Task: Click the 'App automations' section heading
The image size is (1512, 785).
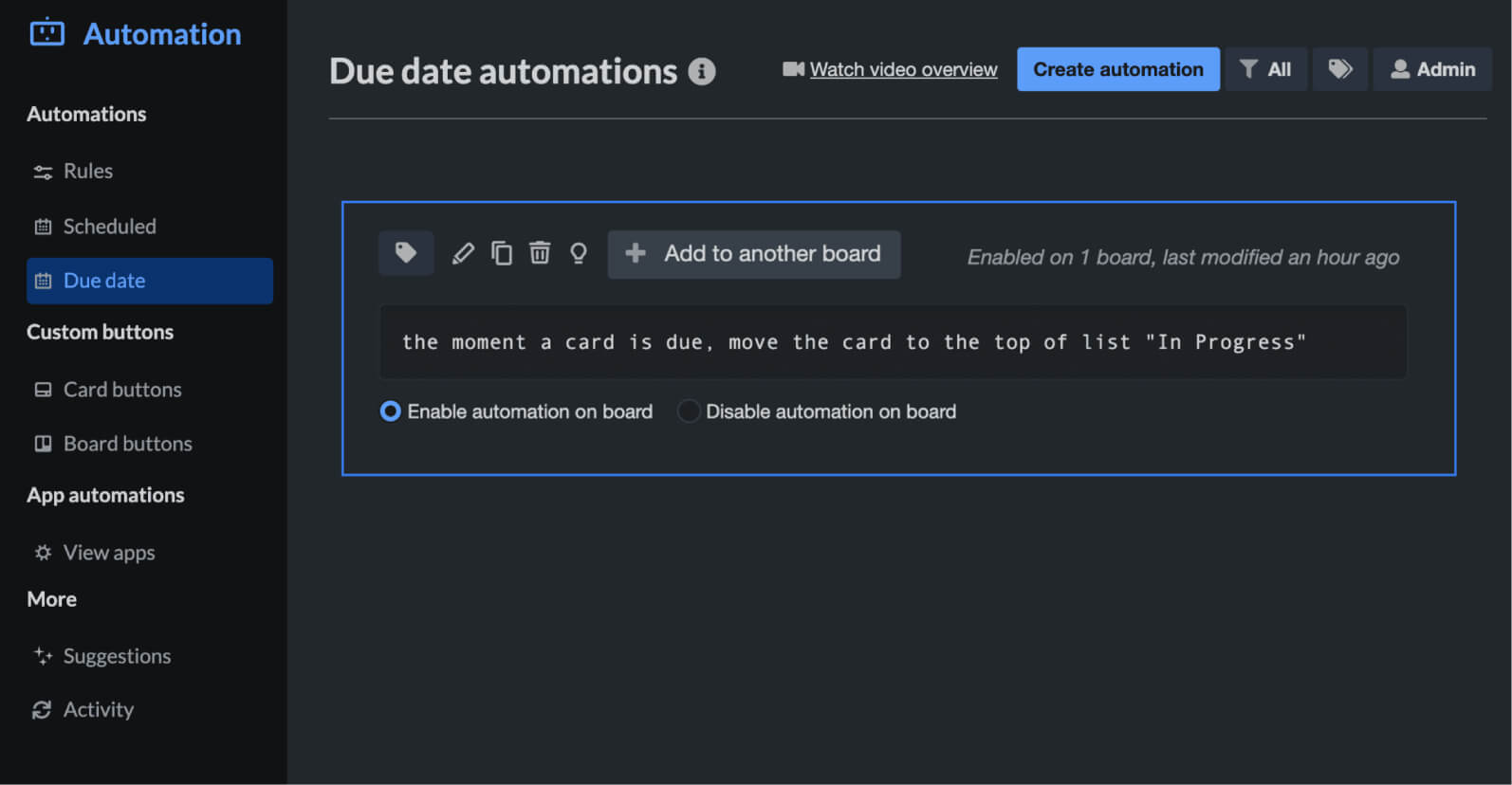Action: [x=105, y=495]
